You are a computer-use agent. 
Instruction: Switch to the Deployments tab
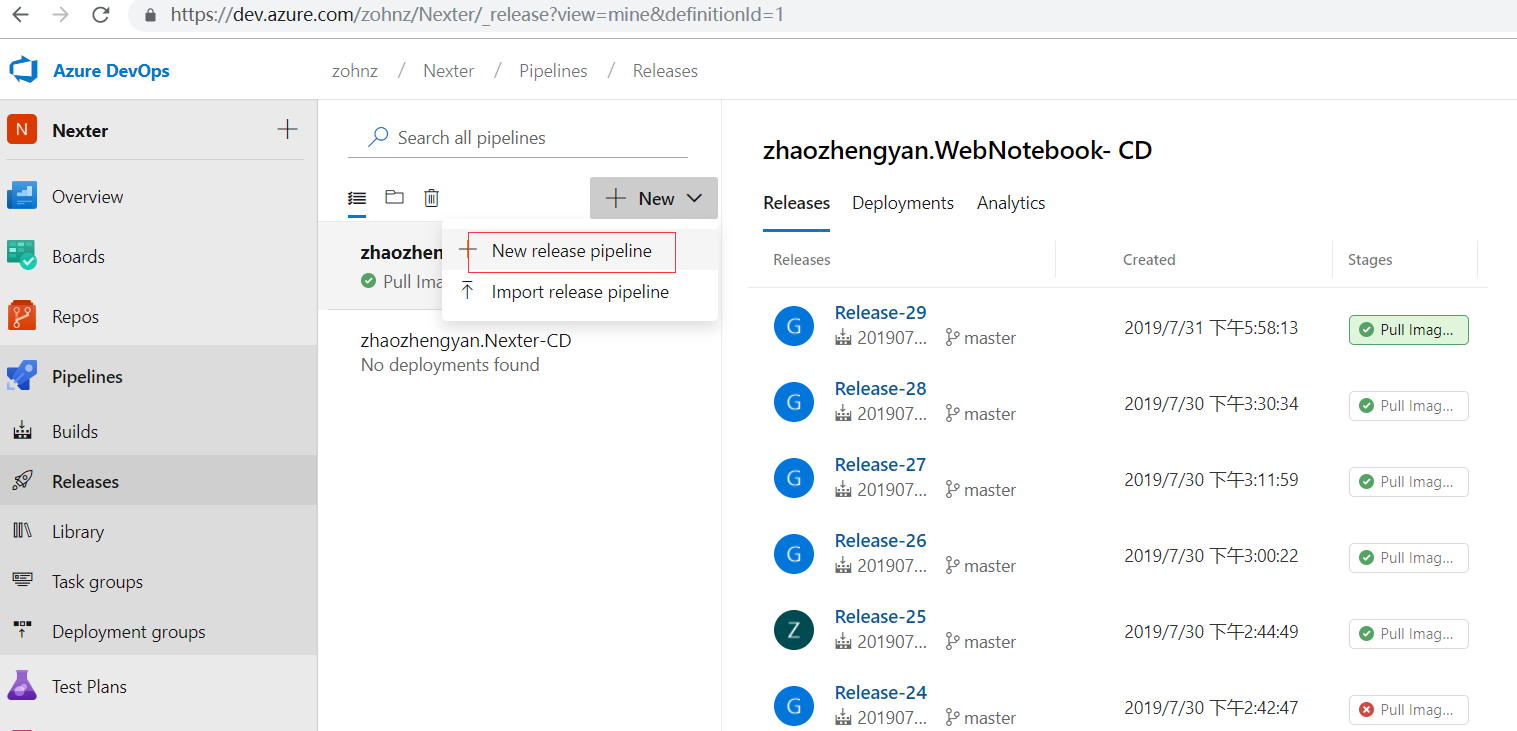point(903,203)
